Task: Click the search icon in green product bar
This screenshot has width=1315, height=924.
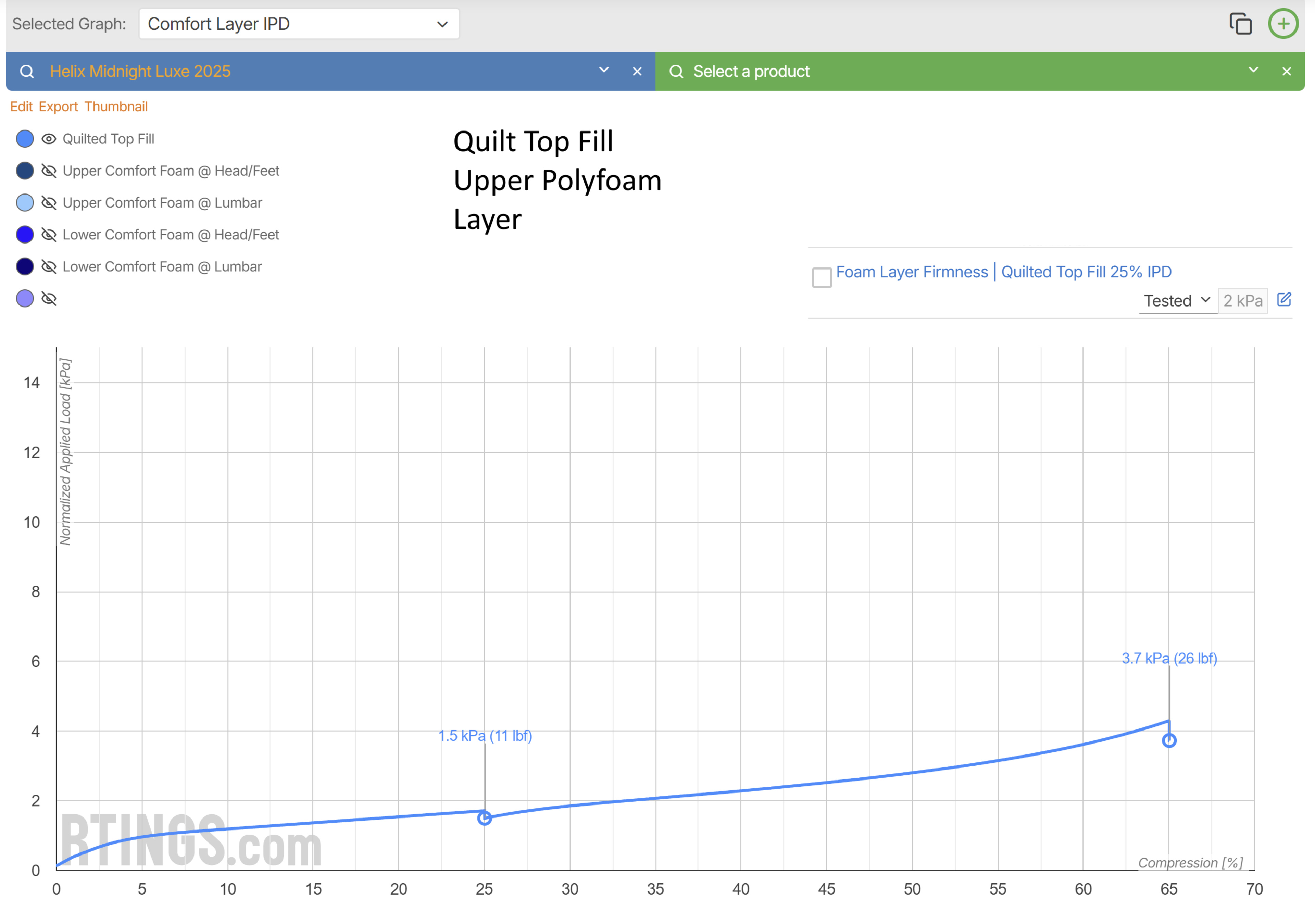Action: (x=676, y=72)
